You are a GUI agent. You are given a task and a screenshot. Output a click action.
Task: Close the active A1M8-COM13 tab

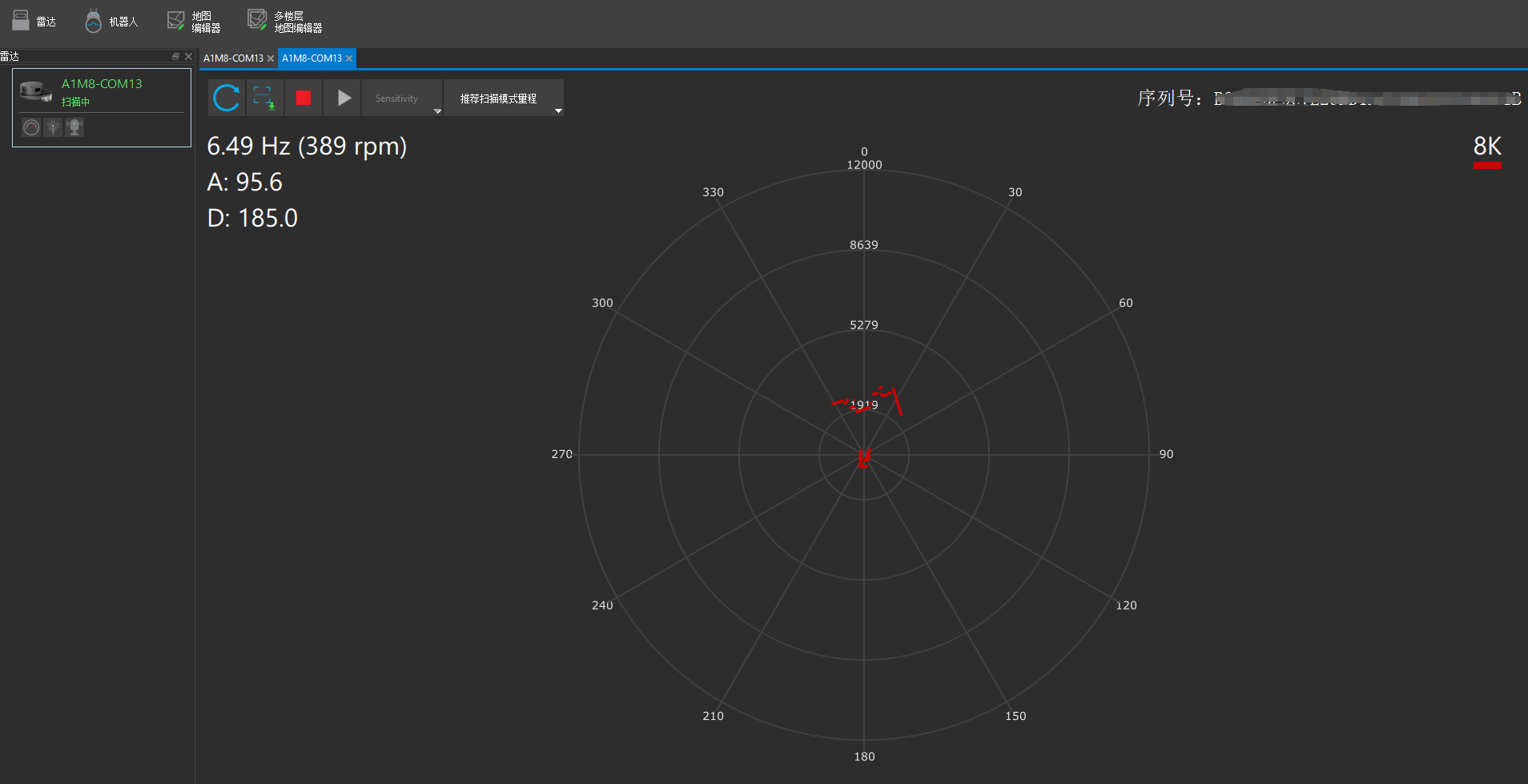tap(349, 58)
